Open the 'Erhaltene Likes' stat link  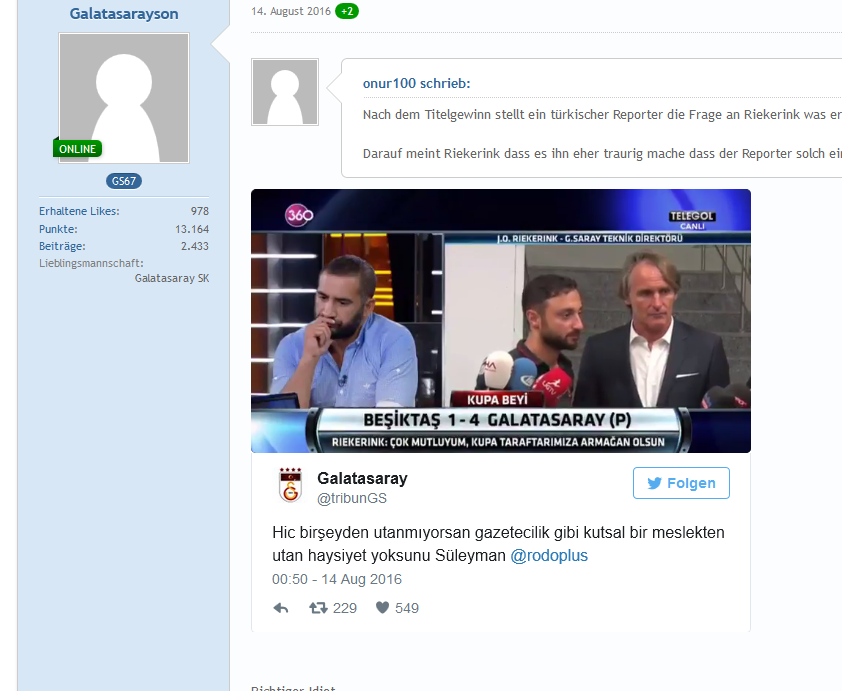pos(79,211)
